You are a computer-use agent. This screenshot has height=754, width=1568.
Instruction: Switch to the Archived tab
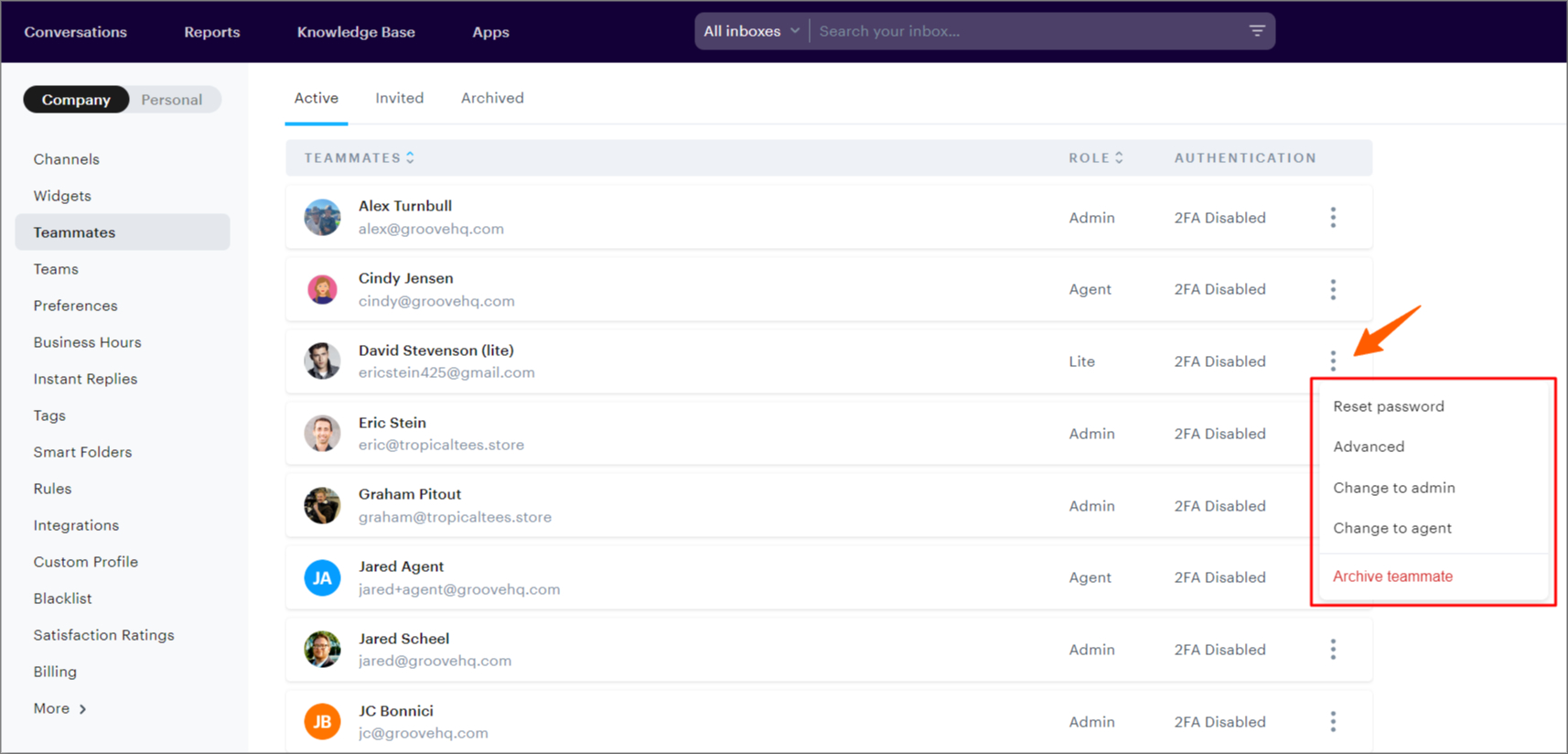[492, 98]
